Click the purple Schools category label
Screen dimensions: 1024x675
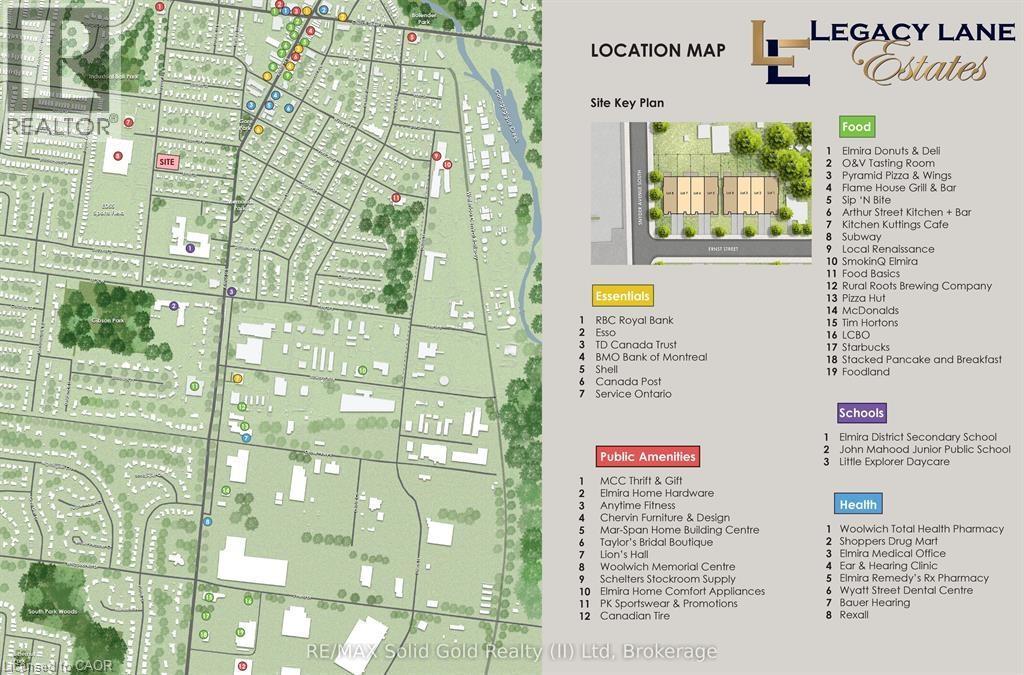pos(861,413)
